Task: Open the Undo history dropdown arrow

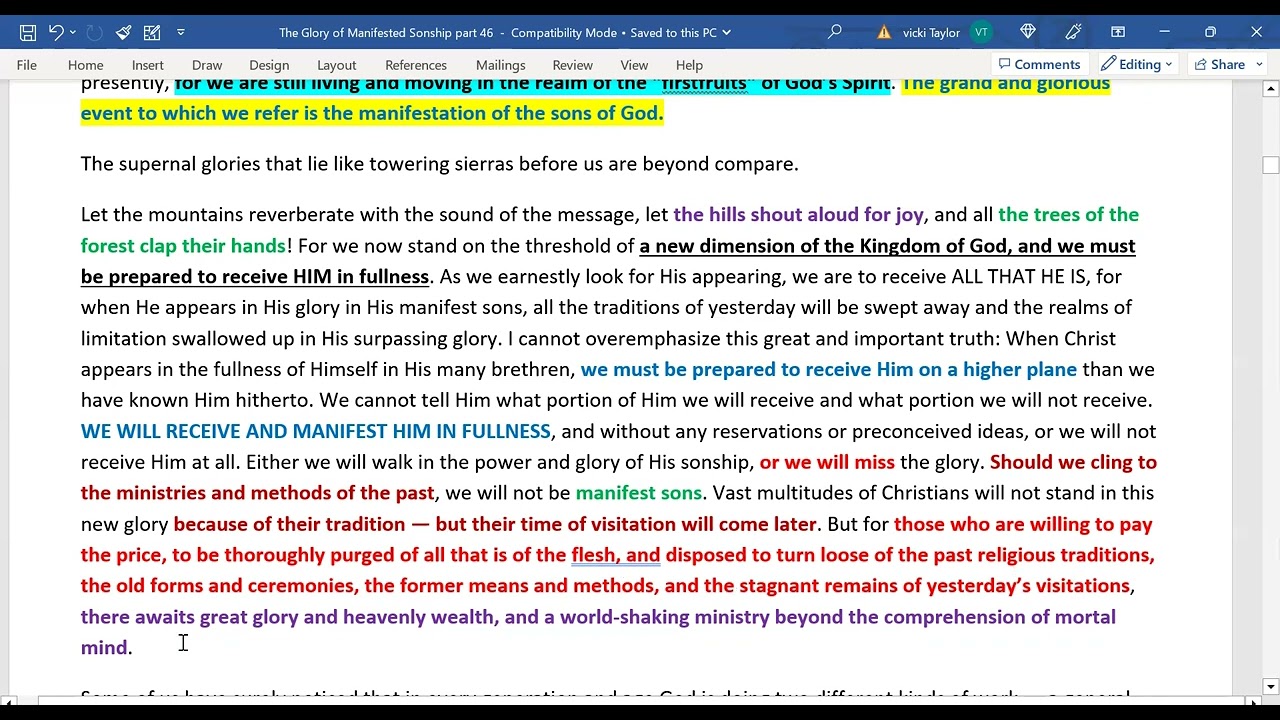Action: point(75,32)
